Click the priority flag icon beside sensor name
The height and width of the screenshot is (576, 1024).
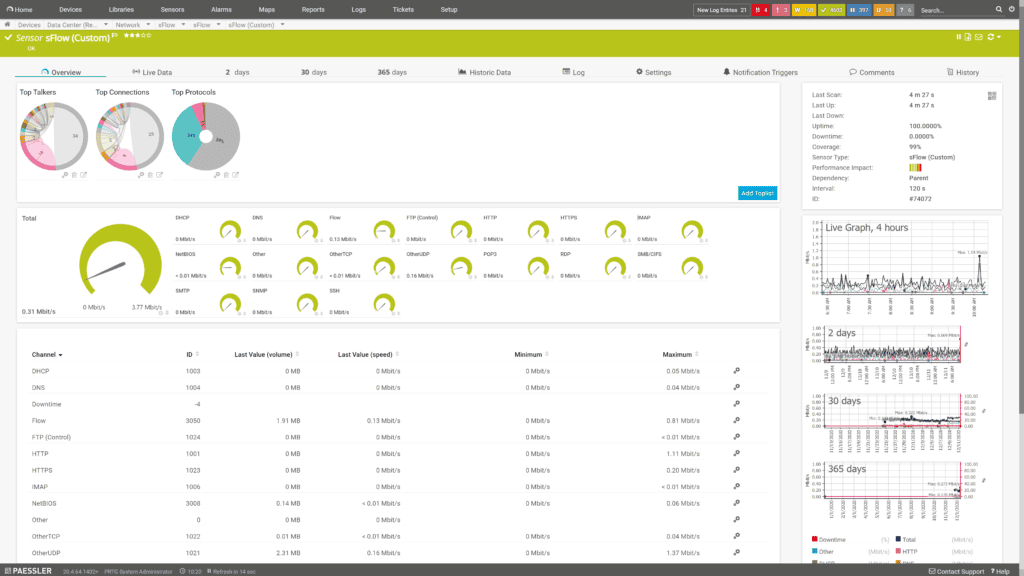coord(115,36)
